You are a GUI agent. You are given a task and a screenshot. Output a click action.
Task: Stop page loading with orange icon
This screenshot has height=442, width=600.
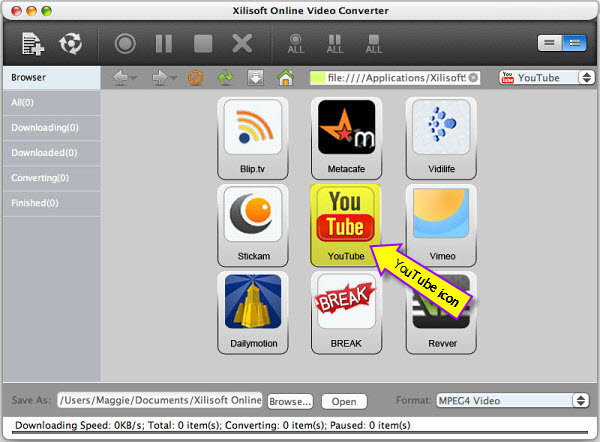tap(196, 78)
